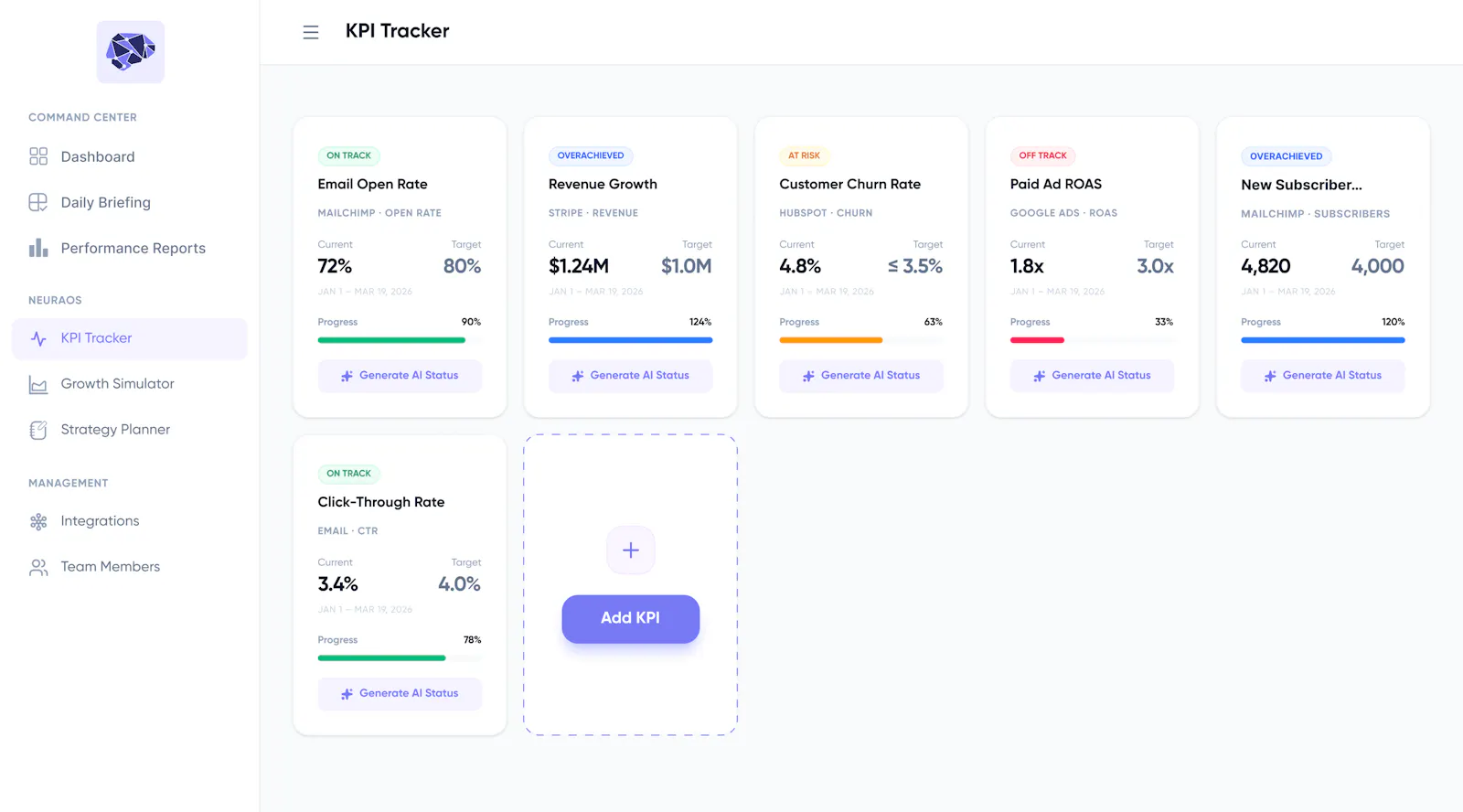Click the Customer Churn Rate progress bar
The height and width of the screenshot is (812, 1463).
pyautogui.click(x=861, y=340)
